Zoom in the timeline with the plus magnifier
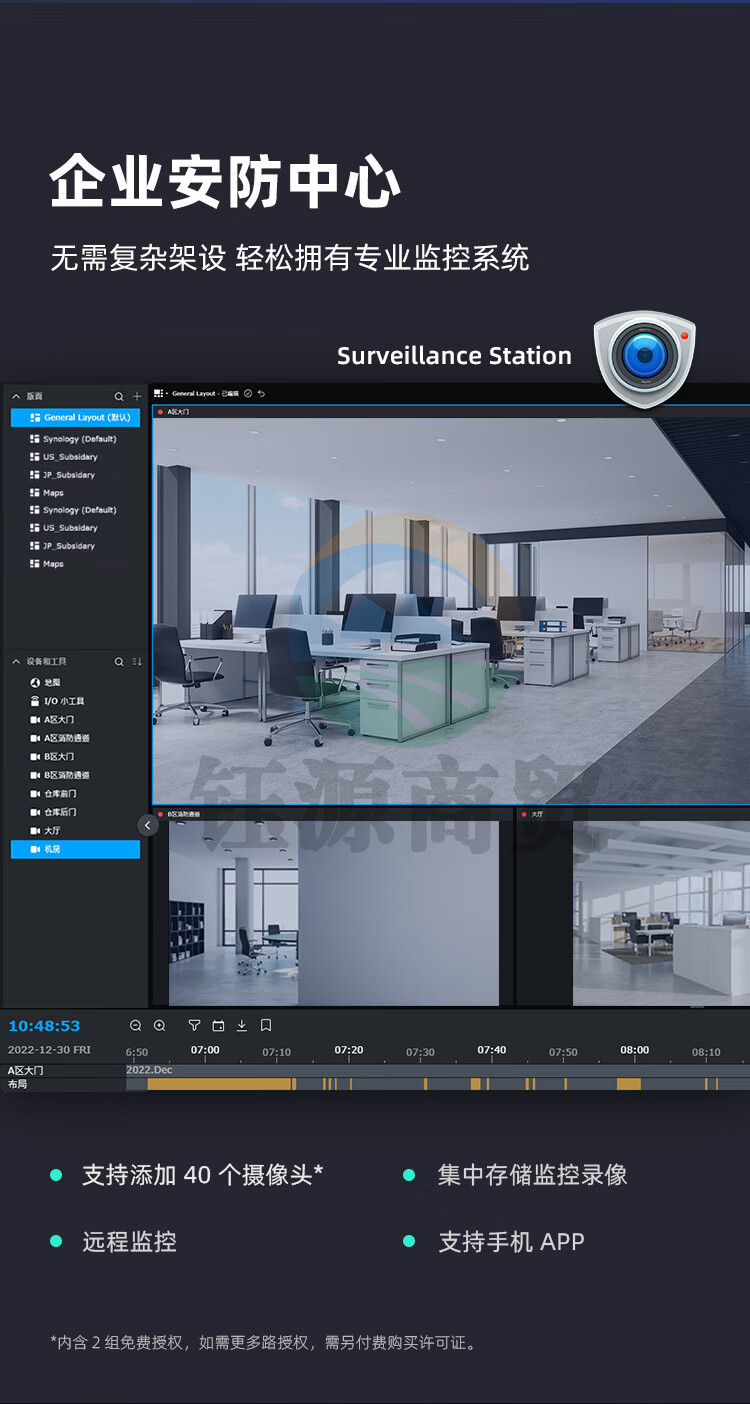Viewport: 750px width, 1404px height. tap(159, 1025)
